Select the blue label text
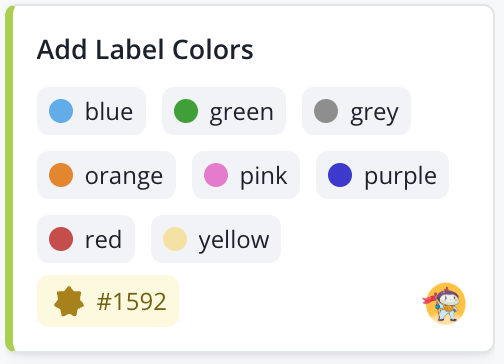Viewport: 504px width, 364px height. [x=109, y=111]
